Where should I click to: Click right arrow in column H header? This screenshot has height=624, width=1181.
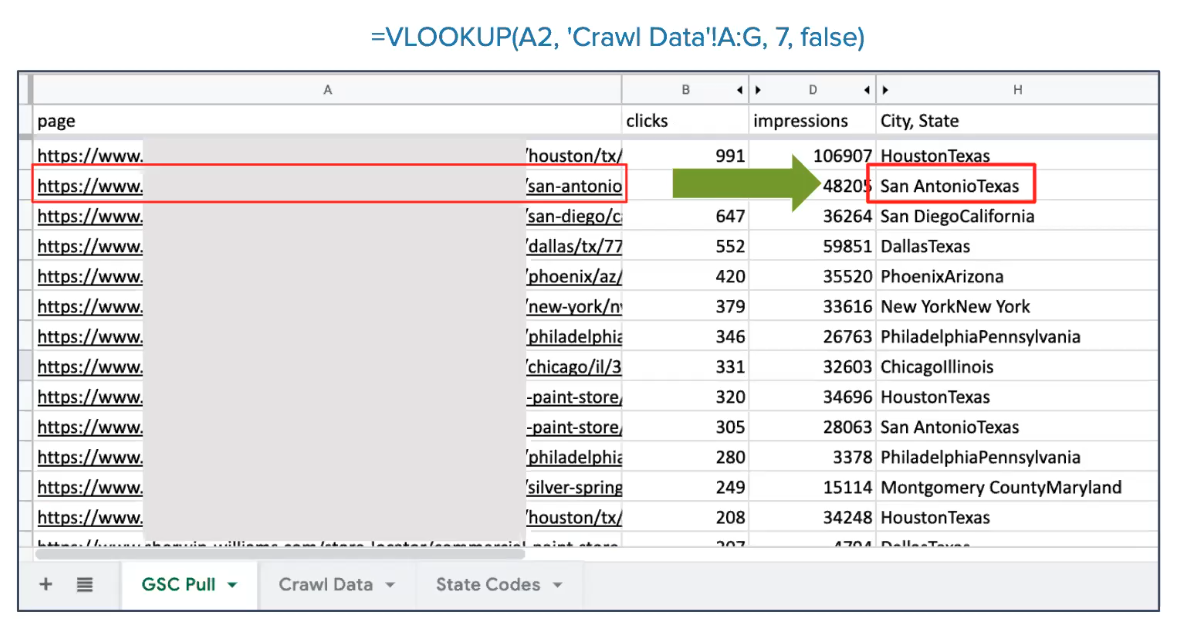886,90
